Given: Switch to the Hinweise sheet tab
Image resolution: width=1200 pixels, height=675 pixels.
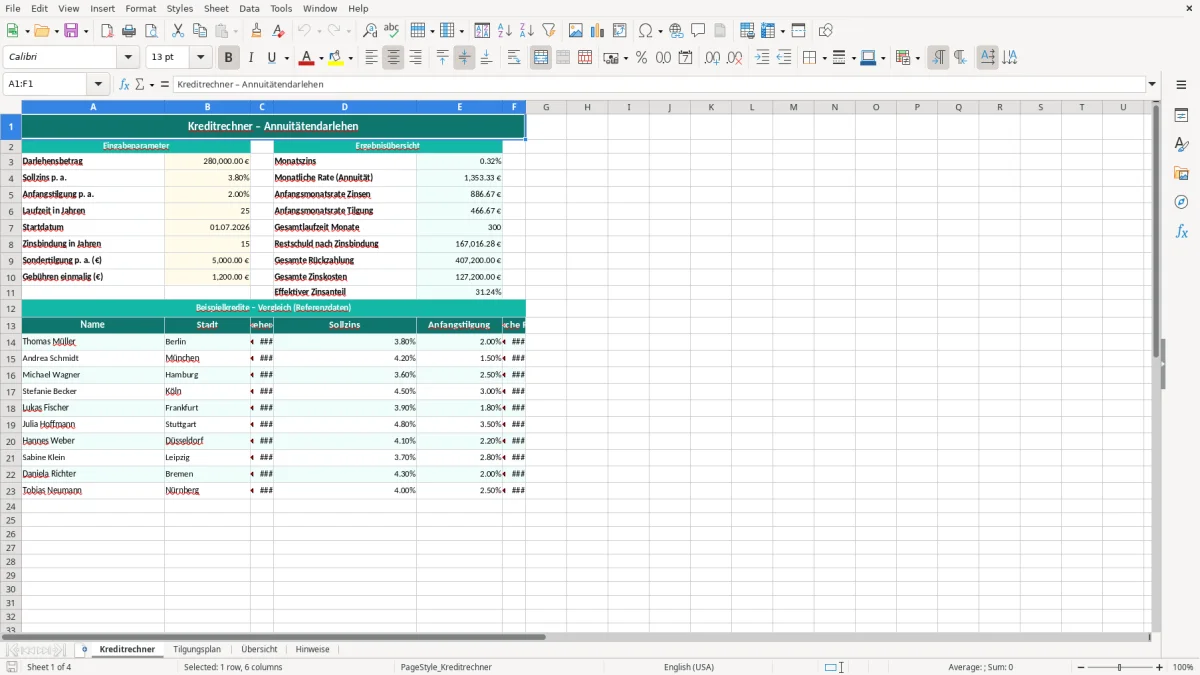Looking at the screenshot, I should (312, 649).
